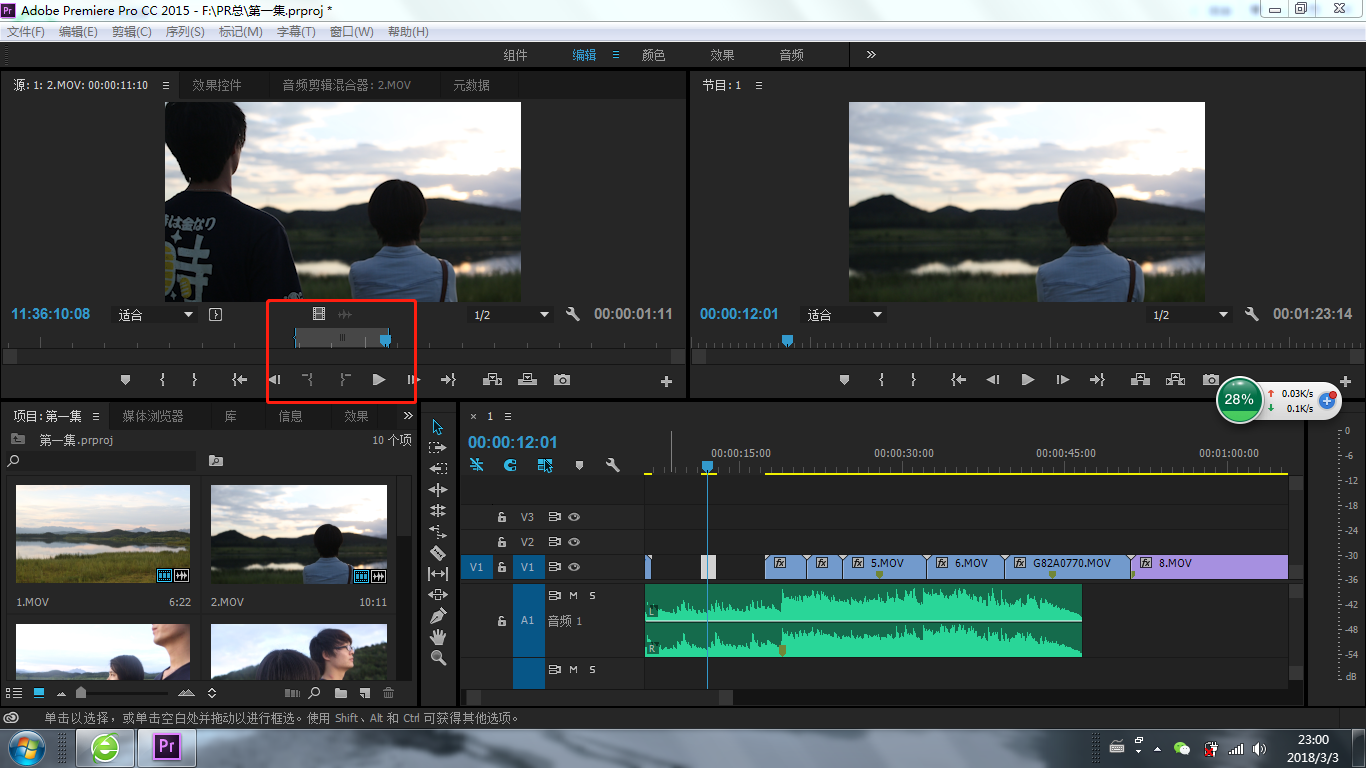This screenshot has width=1366, height=768.
Task: Click Export Frame camera in Source monitor
Action: click(x=562, y=380)
